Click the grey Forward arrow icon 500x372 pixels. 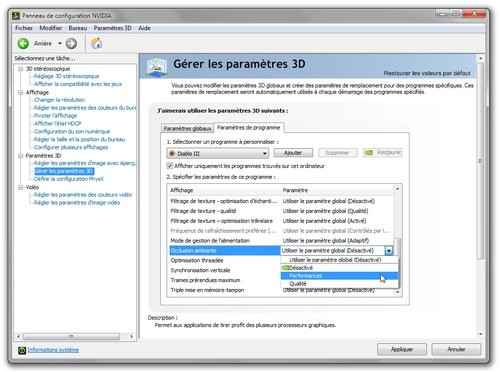71,43
